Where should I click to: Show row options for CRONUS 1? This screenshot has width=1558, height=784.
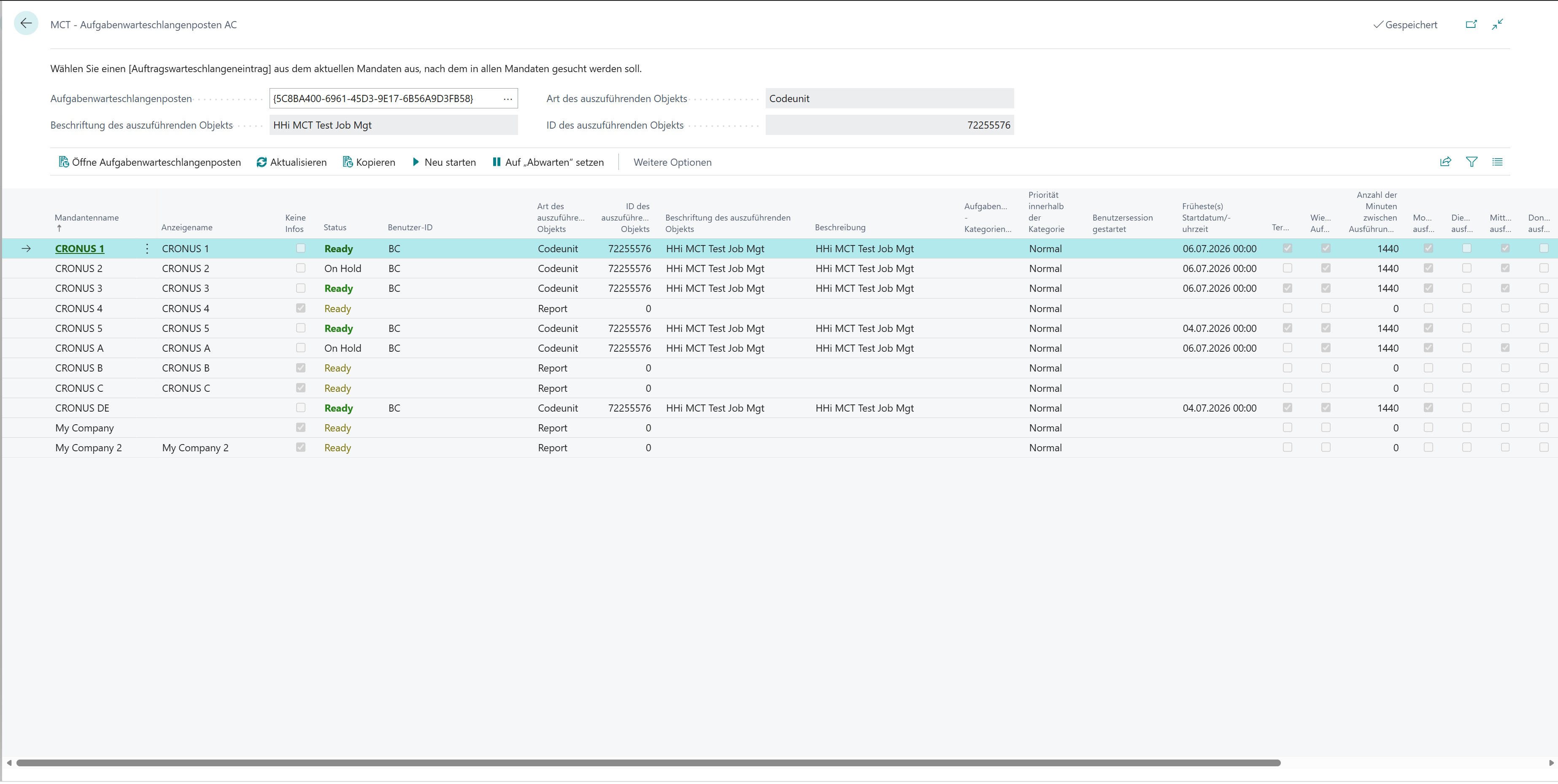[x=147, y=248]
